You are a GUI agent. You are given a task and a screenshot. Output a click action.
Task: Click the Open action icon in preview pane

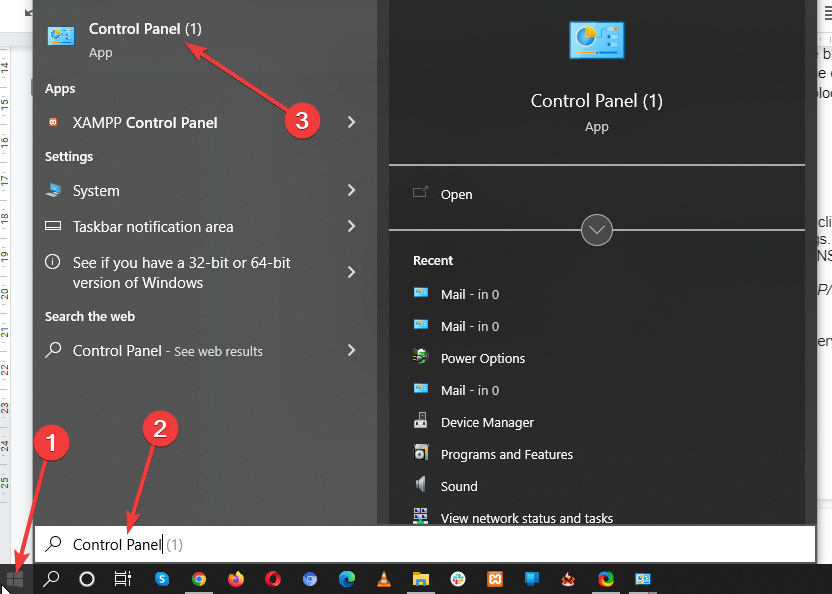[x=420, y=192]
